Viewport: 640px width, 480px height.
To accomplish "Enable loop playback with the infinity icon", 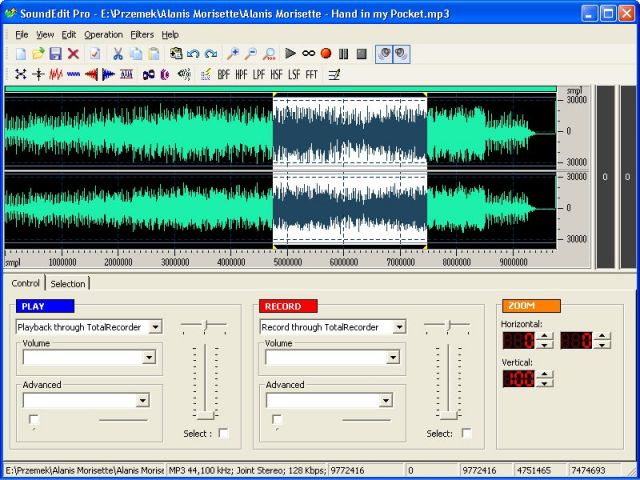I will tap(308, 53).
